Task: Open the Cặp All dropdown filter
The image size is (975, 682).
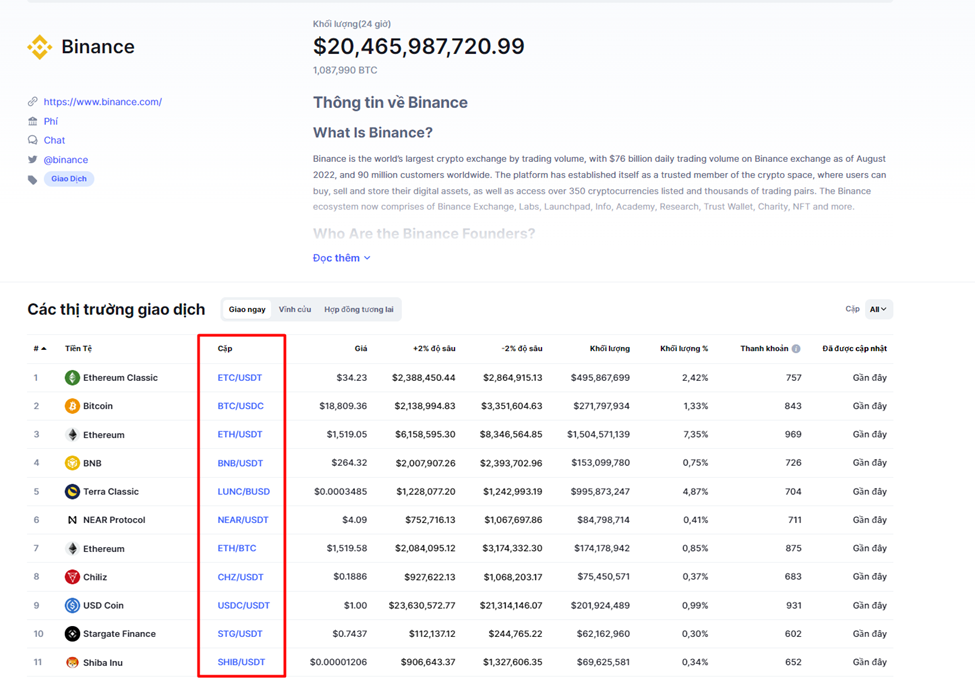Action: pos(878,309)
